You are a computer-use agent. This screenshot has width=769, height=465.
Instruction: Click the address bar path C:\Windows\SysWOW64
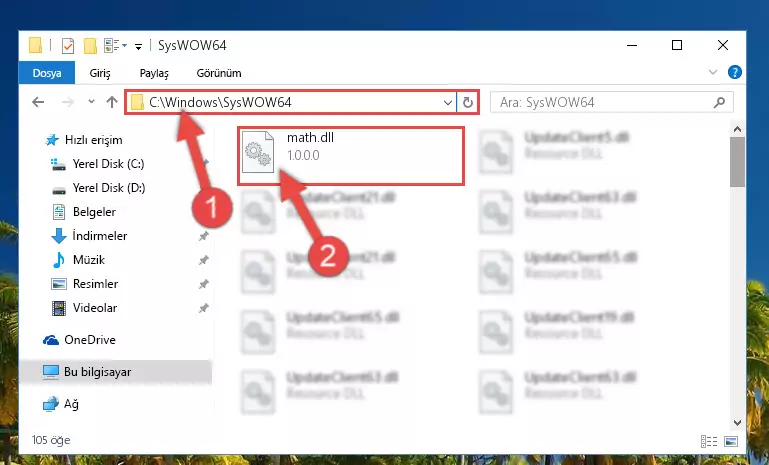point(220,102)
